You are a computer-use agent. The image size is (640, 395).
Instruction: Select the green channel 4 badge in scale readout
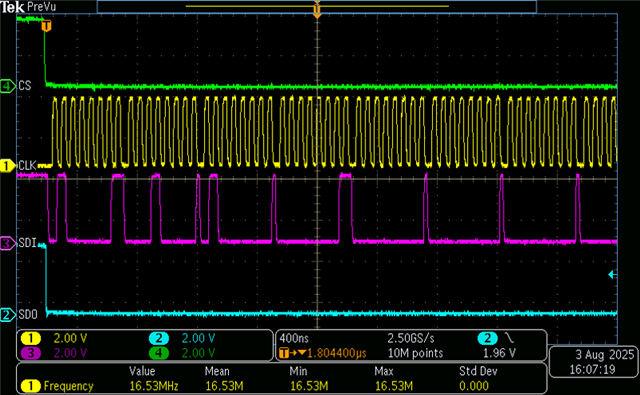click(159, 353)
